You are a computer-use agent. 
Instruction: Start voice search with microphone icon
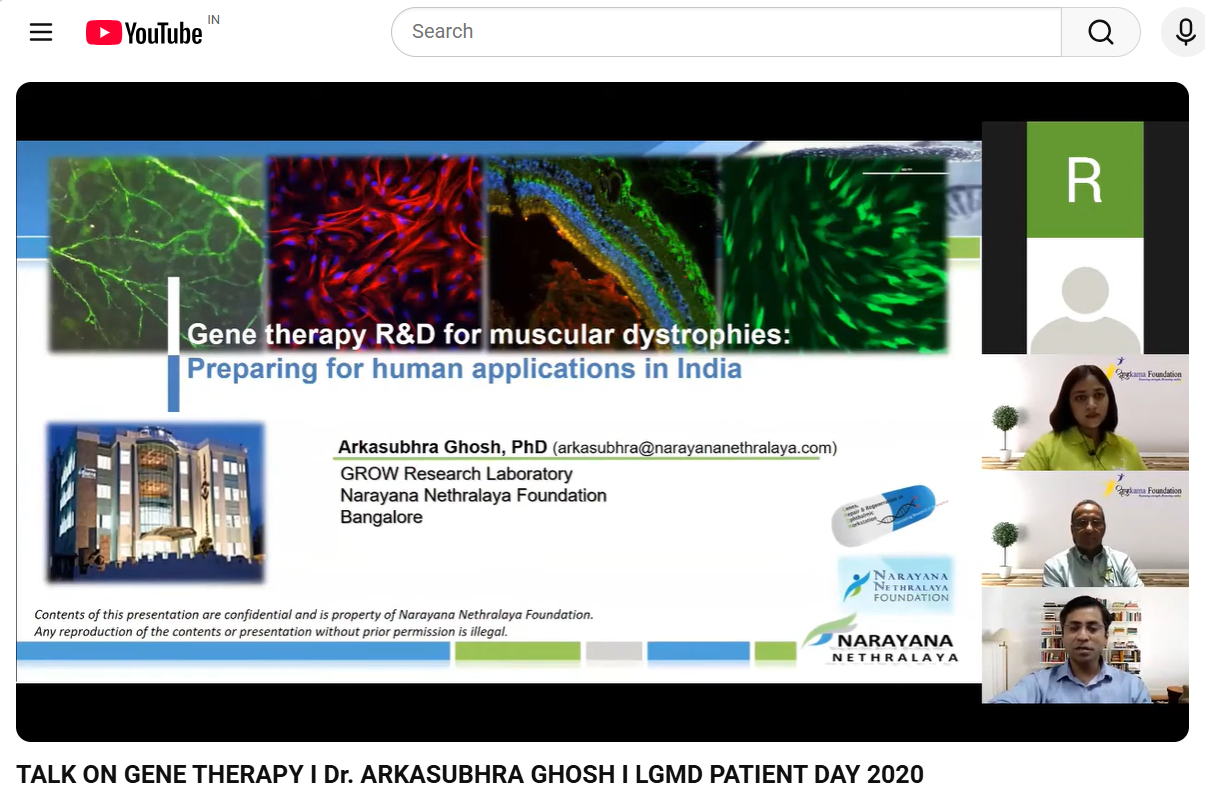pos(1185,32)
